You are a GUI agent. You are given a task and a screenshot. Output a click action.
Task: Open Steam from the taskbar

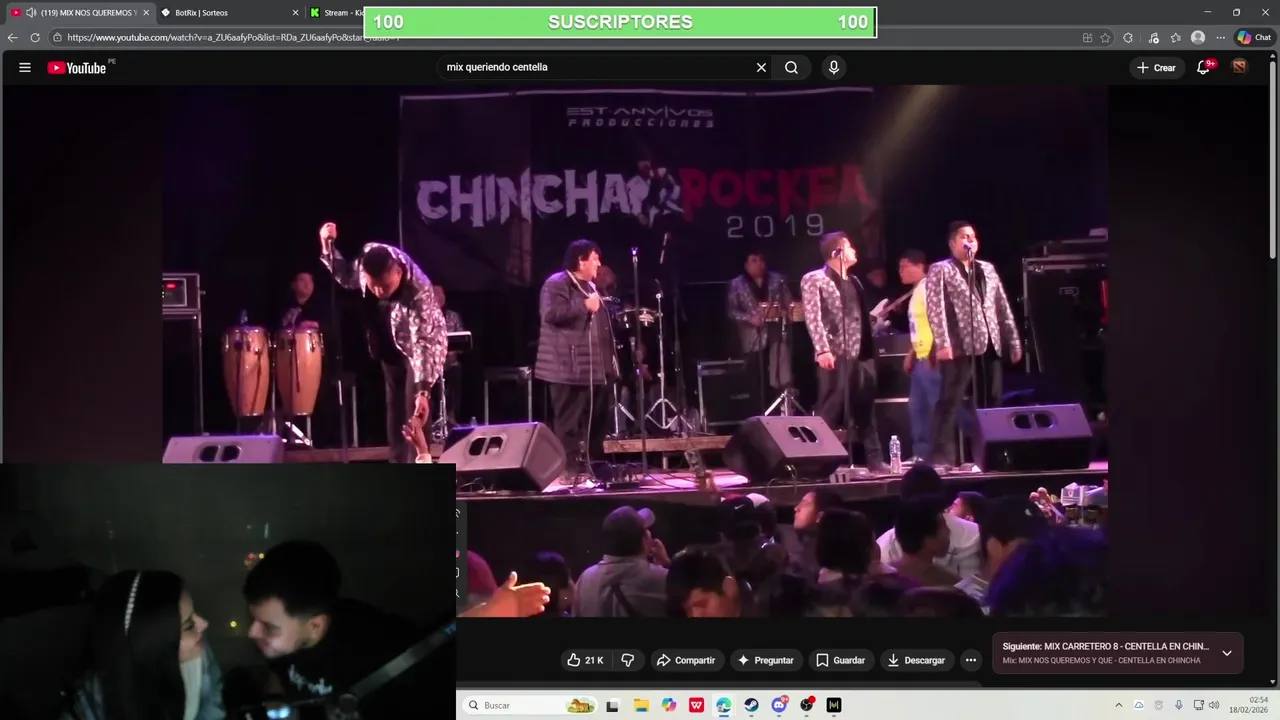coord(751,705)
